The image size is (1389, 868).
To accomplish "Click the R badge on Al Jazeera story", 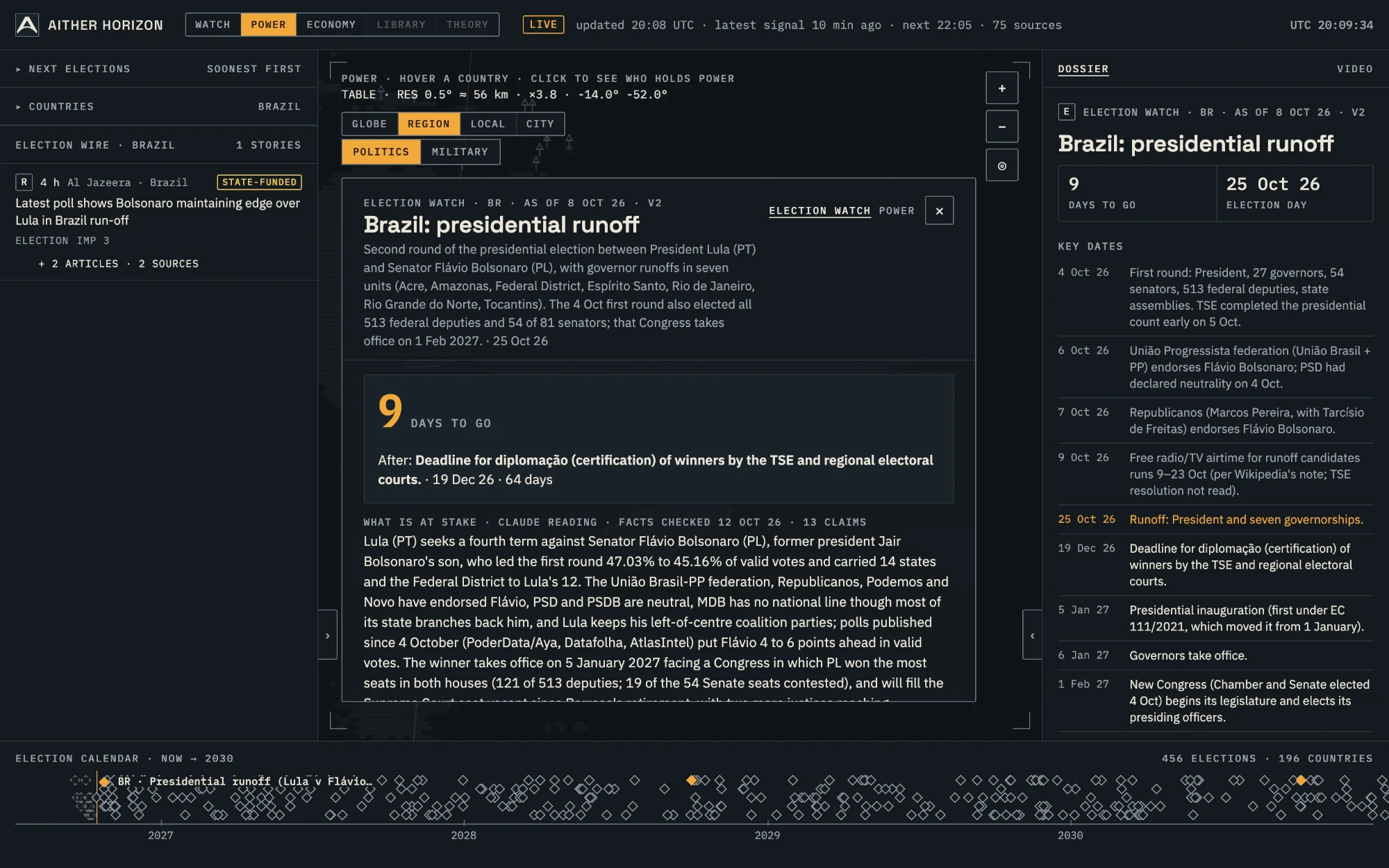I will click(24, 182).
